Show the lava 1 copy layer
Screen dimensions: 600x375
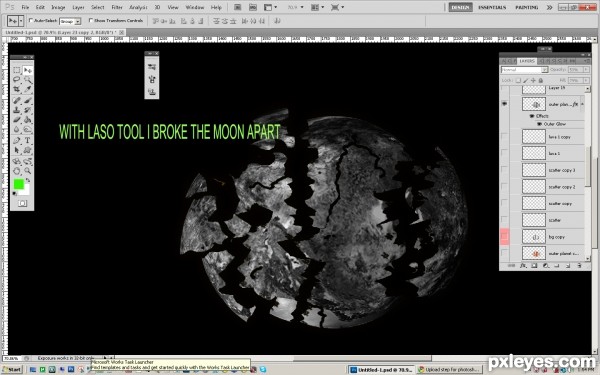[504, 136]
